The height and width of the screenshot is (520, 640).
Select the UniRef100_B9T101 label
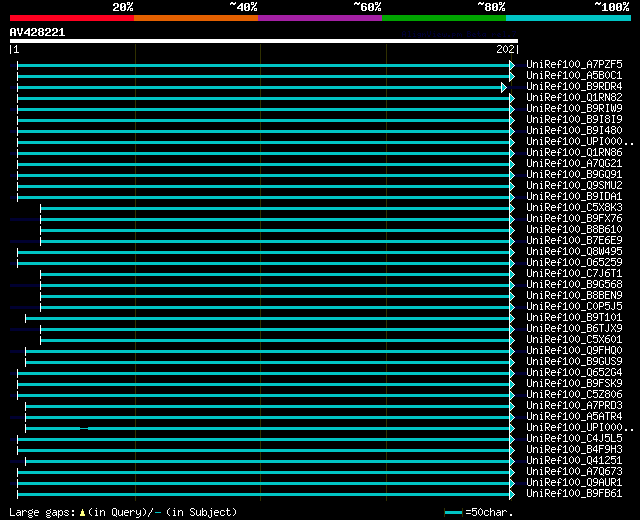click(x=574, y=318)
